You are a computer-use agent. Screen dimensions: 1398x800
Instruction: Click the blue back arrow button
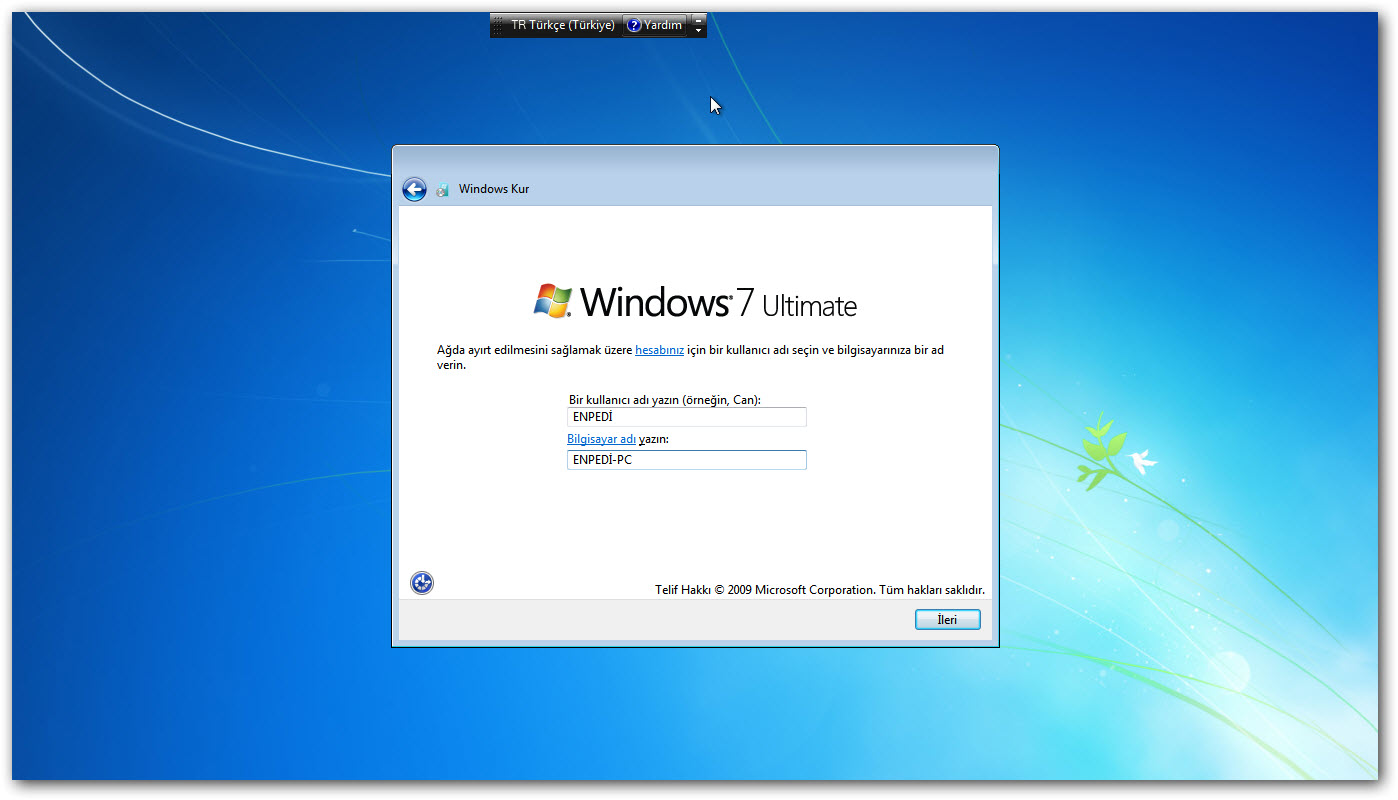tap(414, 189)
